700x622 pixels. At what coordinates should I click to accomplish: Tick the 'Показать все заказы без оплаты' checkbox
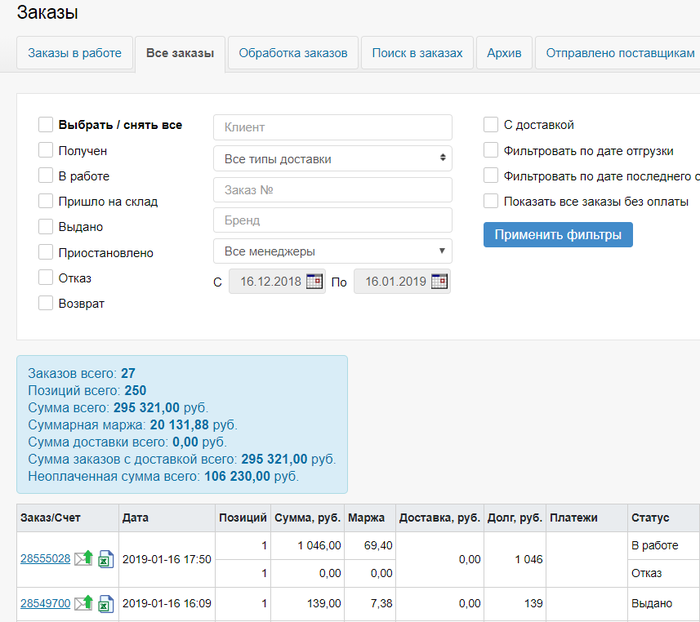[x=491, y=201]
